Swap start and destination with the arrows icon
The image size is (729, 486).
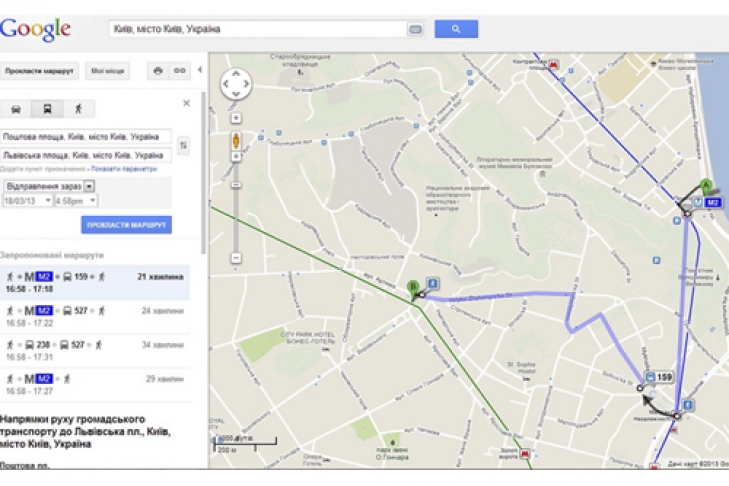point(184,146)
